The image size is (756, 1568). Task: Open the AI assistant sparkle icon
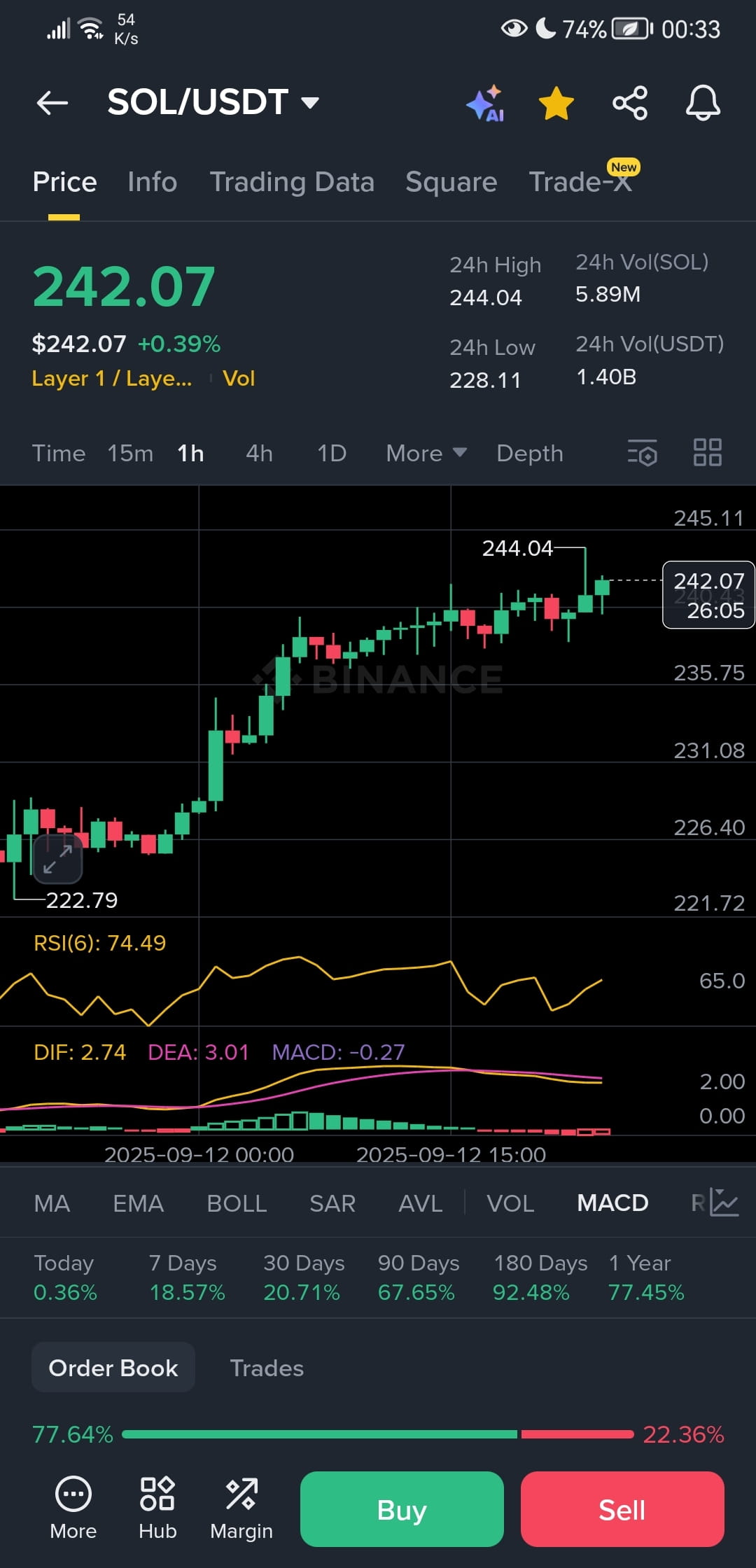(x=486, y=104)
